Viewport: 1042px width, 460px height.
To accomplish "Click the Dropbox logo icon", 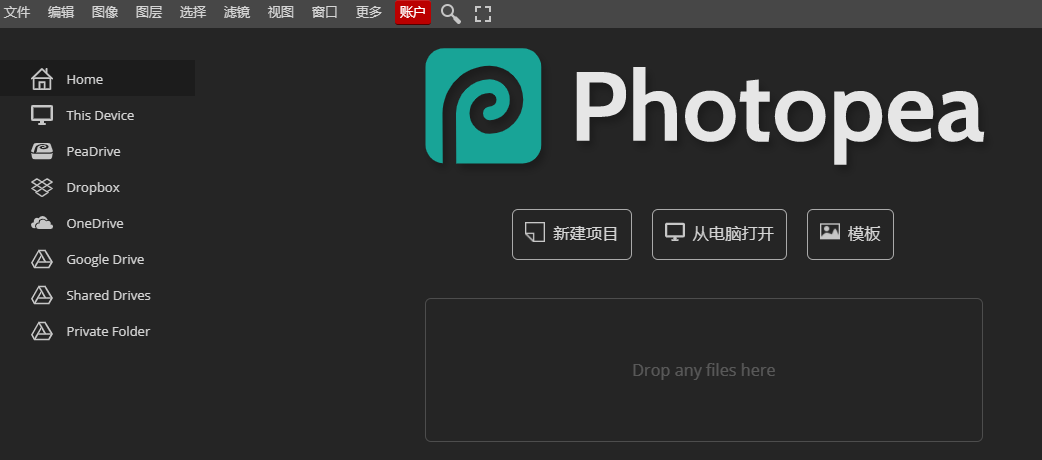I will tap(42, 187).
